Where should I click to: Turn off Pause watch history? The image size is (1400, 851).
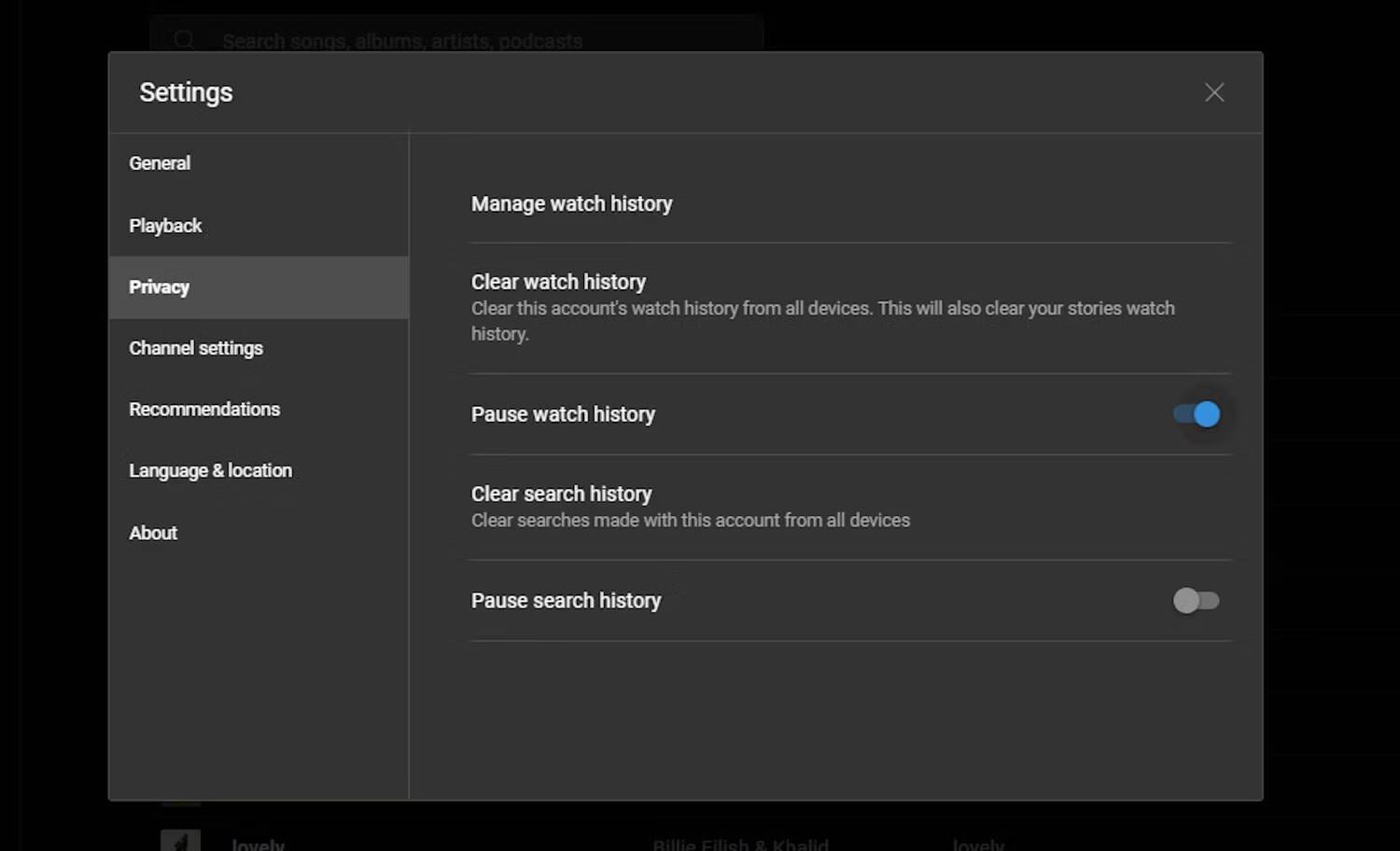(x=1197, y=413)
